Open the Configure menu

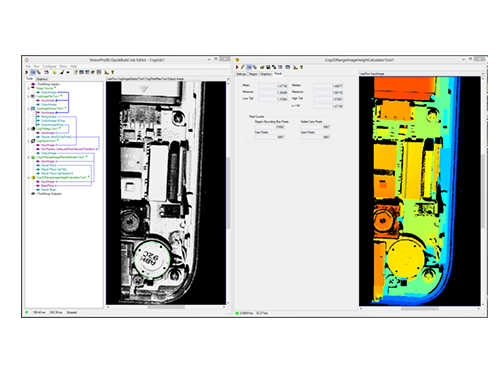(49, 66)
